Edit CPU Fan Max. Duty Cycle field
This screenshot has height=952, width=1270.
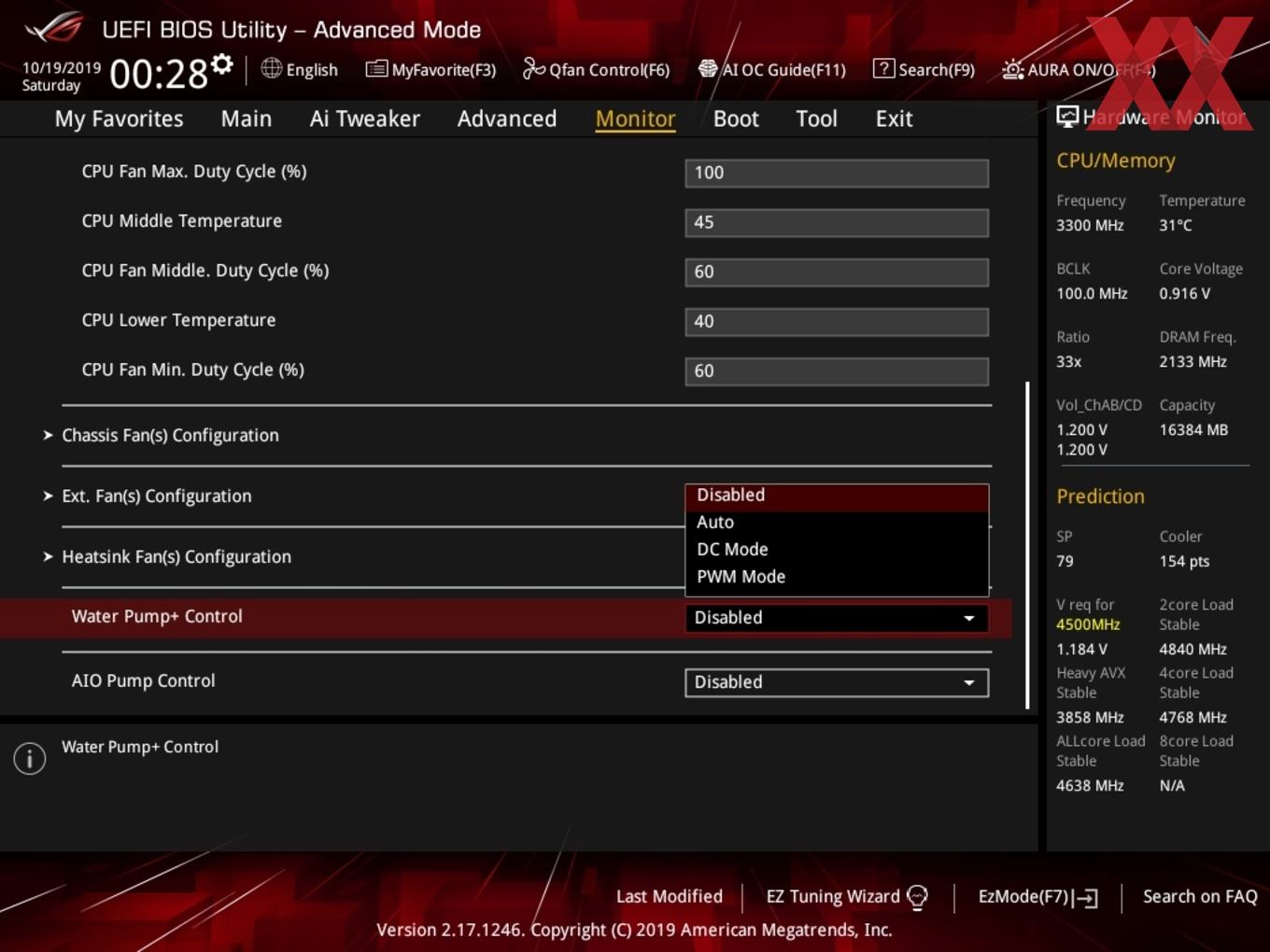837,173
